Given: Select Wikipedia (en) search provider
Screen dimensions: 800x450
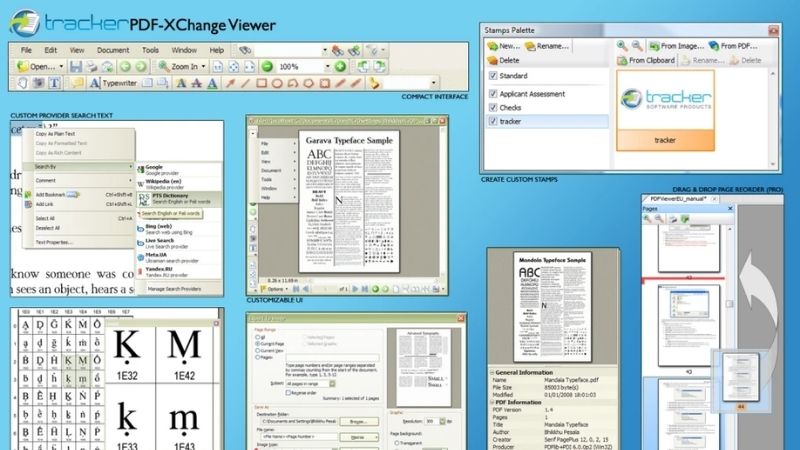Looking at the screenshot, I should tap(179, 184).
